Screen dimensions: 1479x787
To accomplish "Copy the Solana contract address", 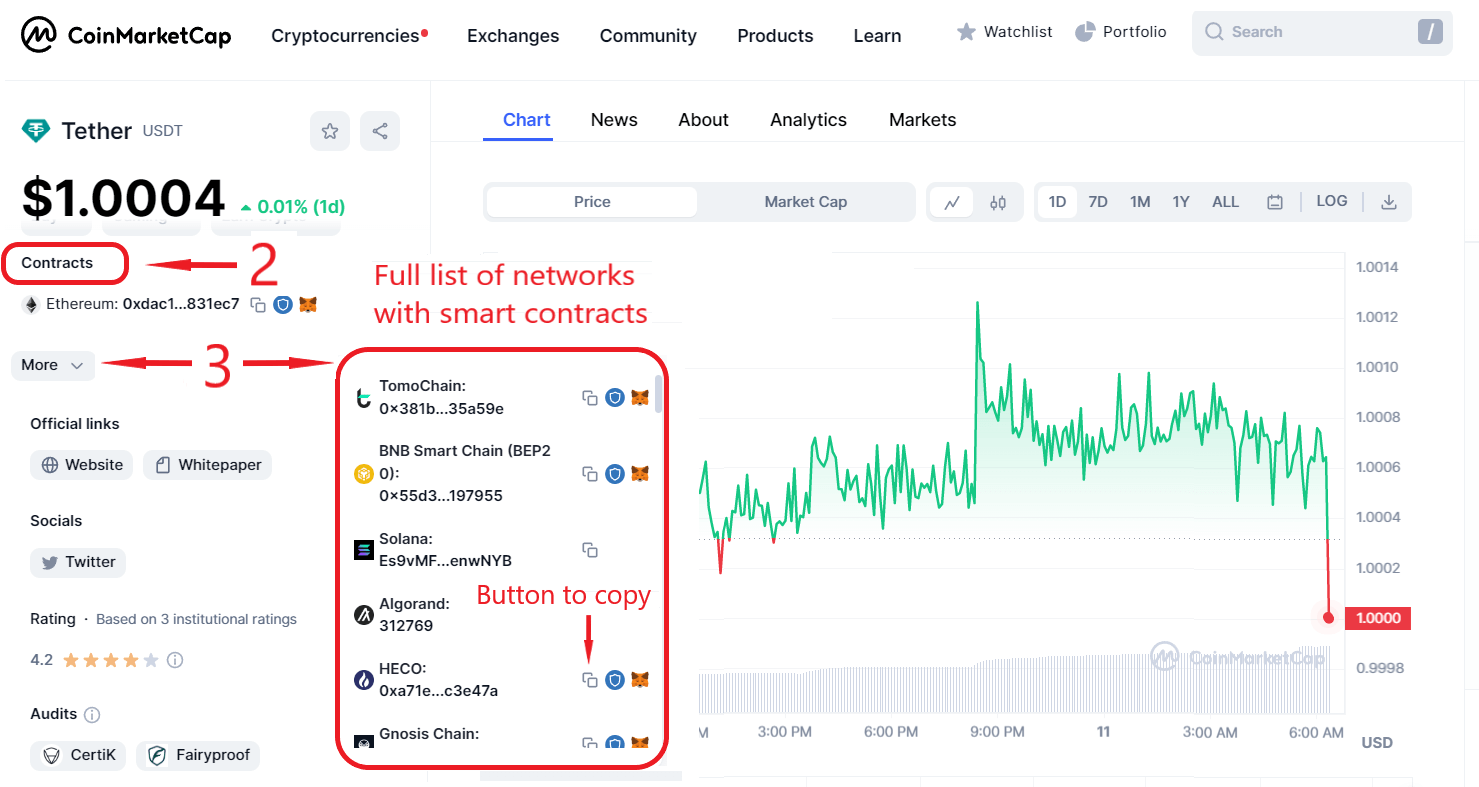I will [x=590, y=550].
